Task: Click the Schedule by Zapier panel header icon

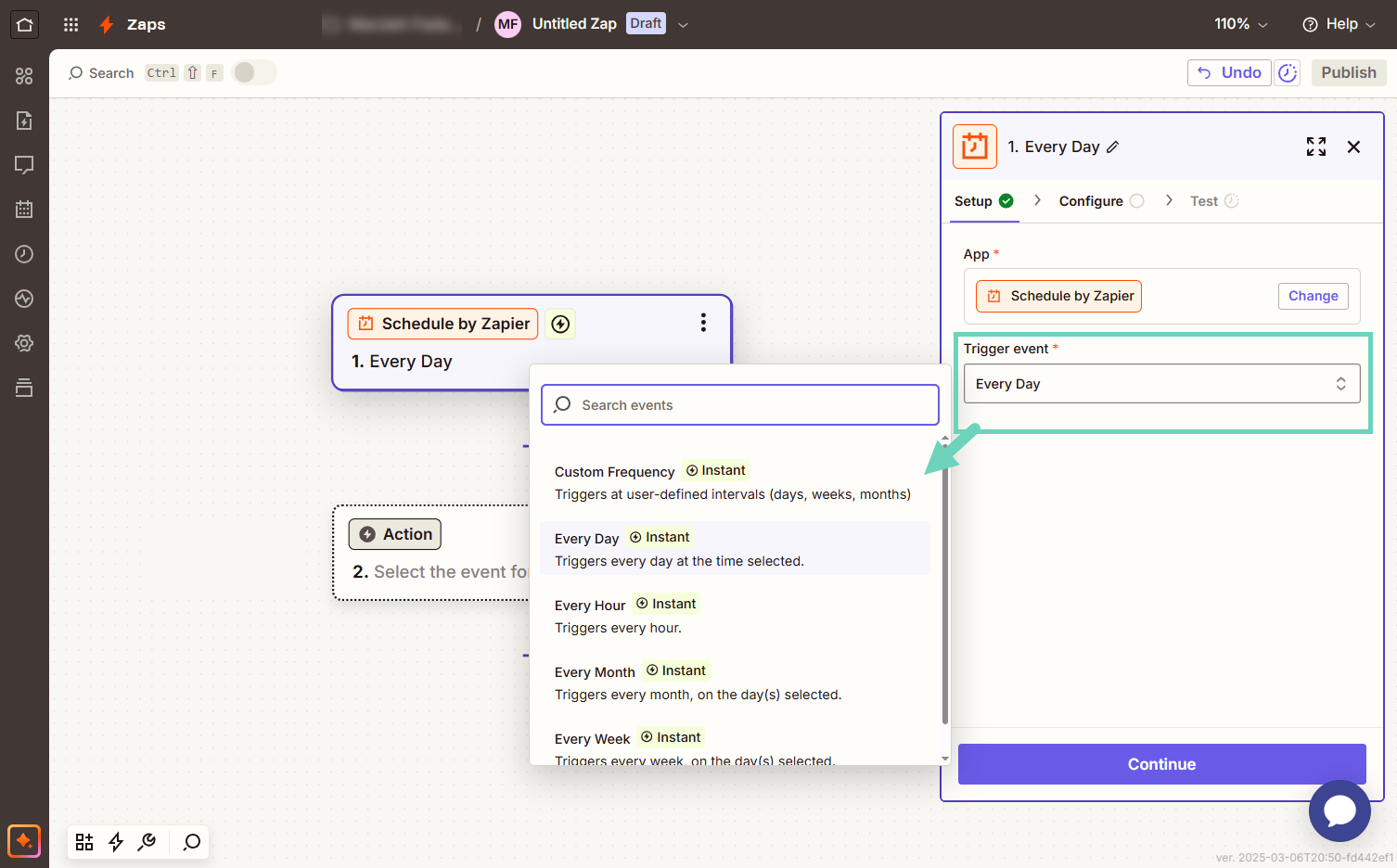Action: coord(975,147)
